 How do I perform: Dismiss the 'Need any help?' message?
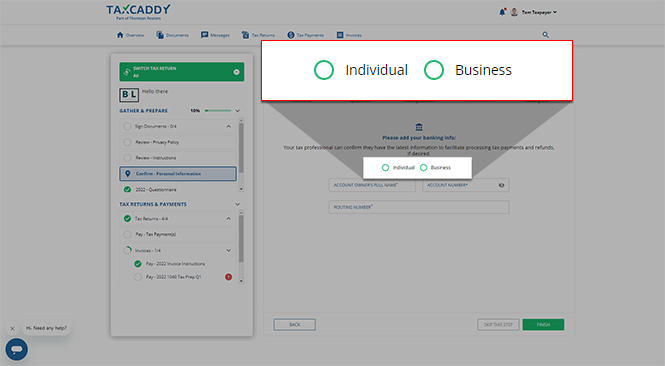[x=12, y=328]
